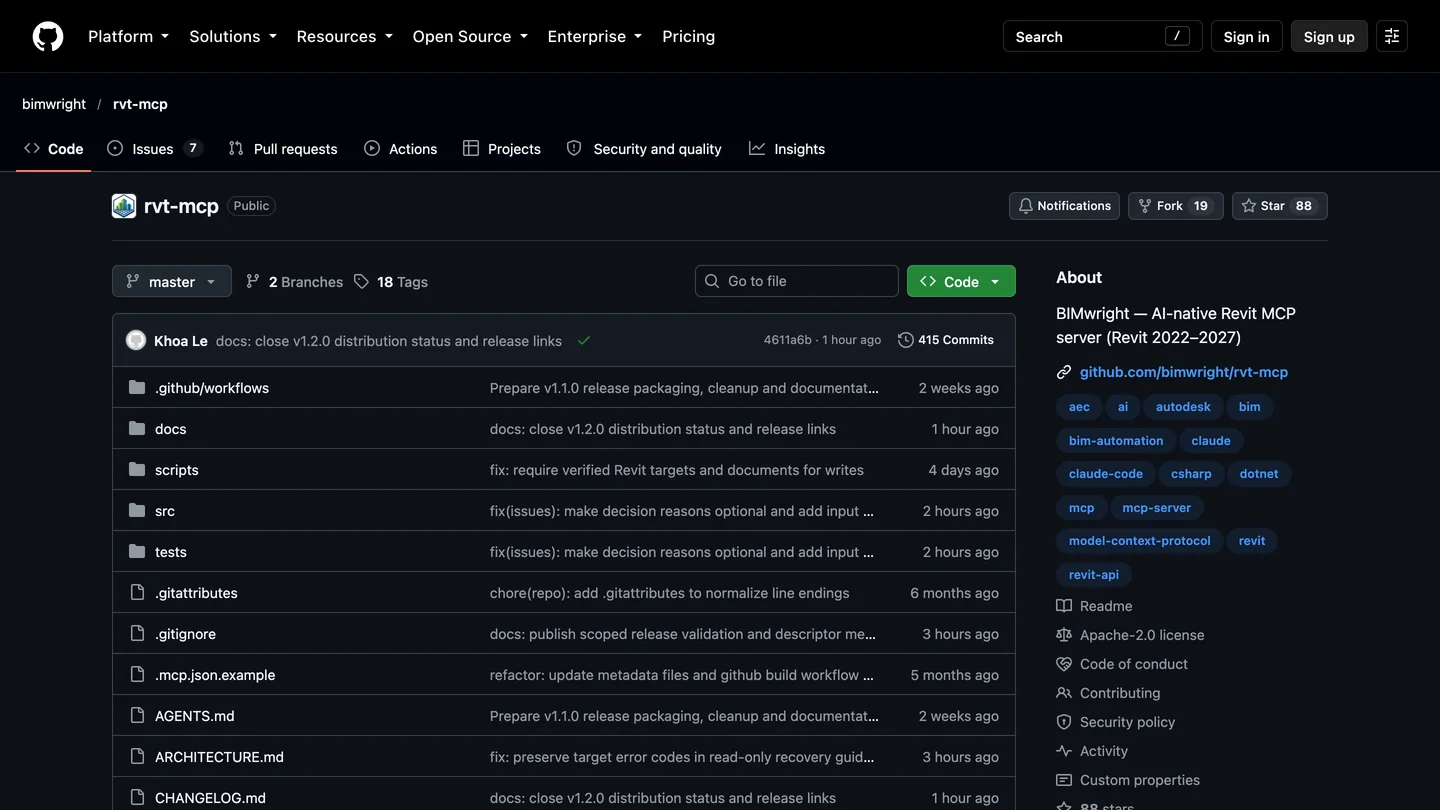Switch to the Issues tab

tap(154, 149)
